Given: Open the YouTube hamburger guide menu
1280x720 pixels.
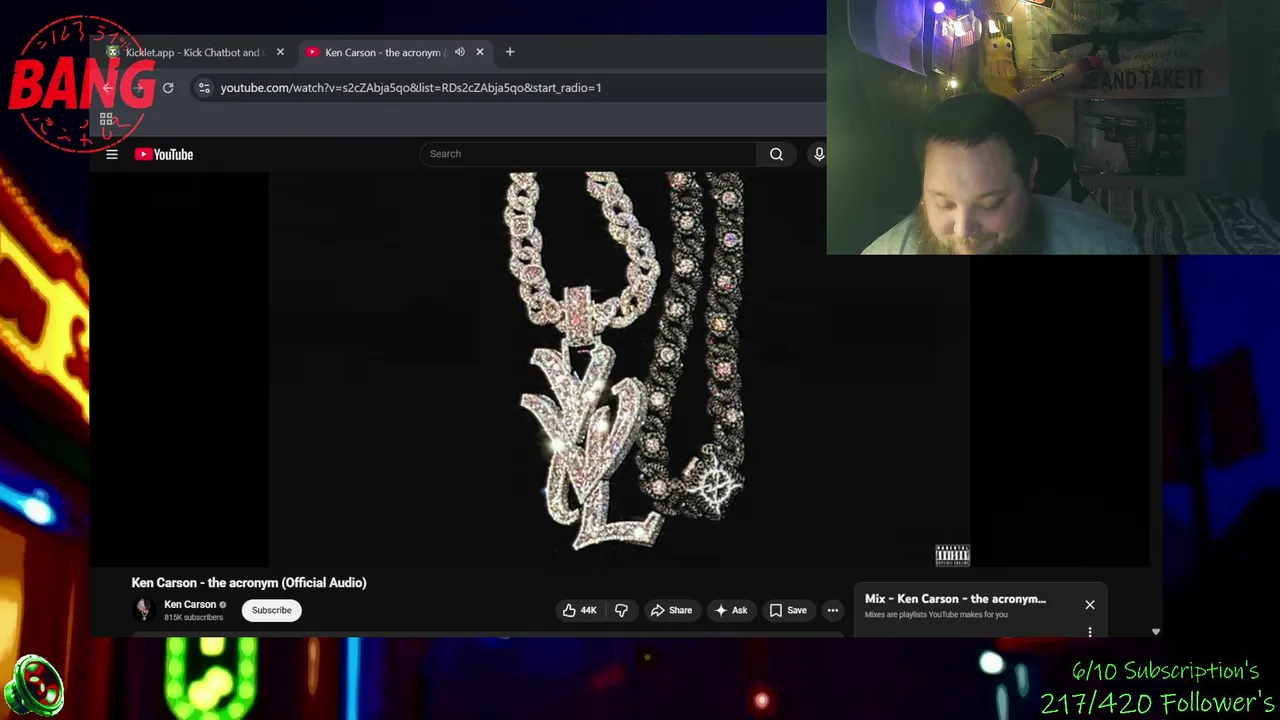Looking at the screenshot, I should [x=112, y=154].
